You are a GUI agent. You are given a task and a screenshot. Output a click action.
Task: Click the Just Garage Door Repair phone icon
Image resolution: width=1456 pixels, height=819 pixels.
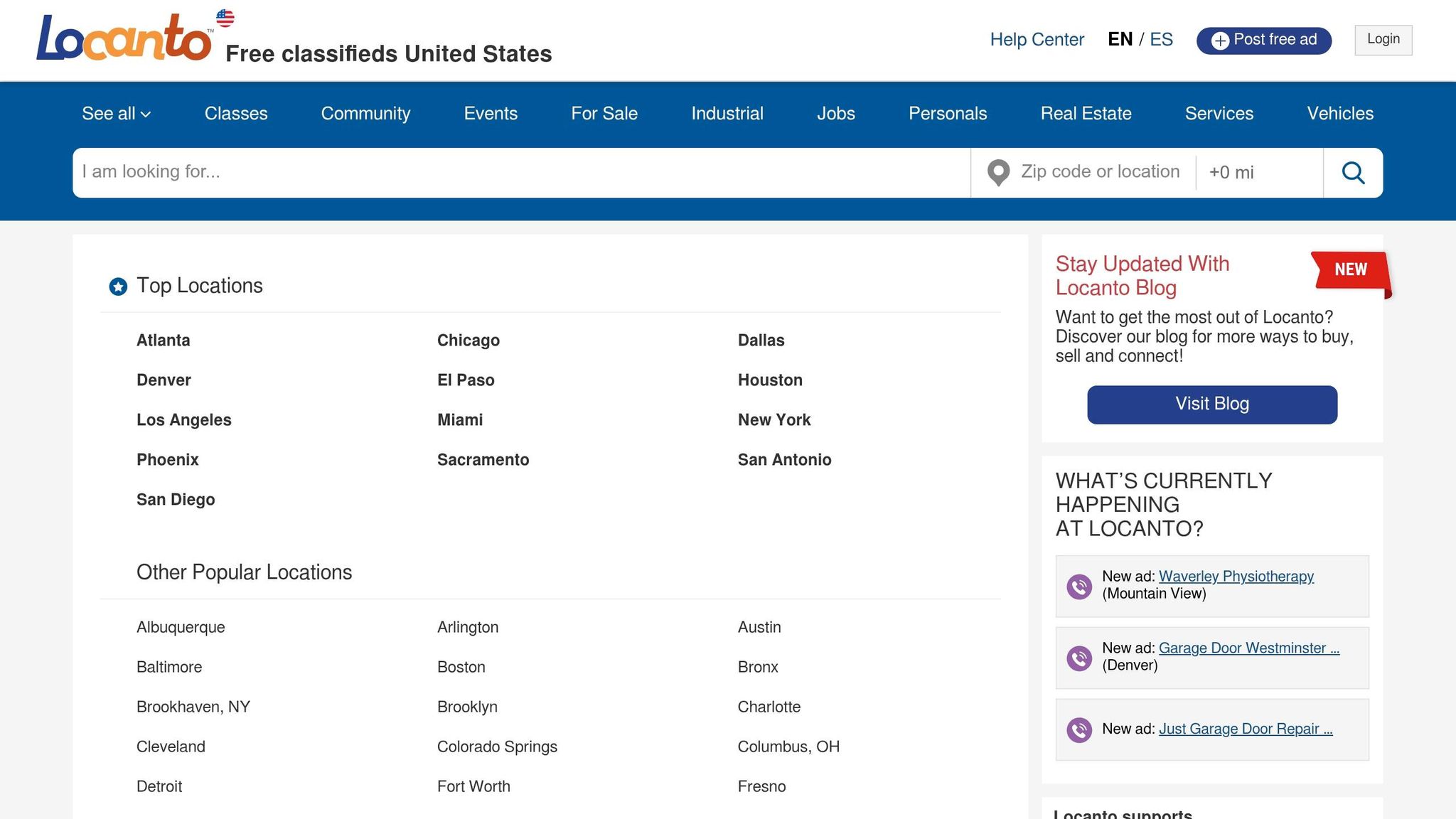coord(1079,730)
